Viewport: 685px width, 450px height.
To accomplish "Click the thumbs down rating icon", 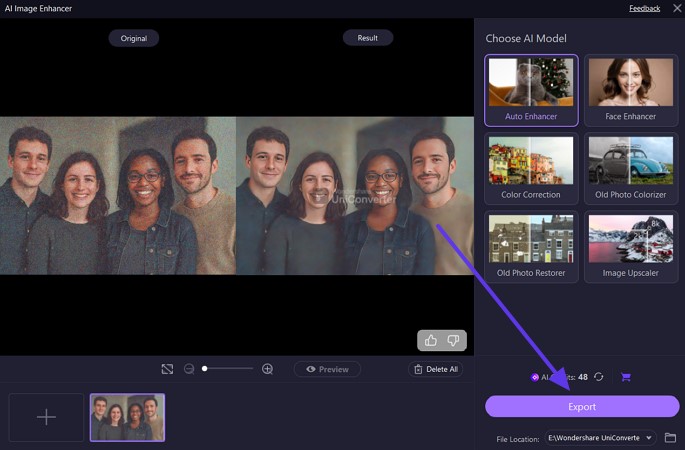I will pos(453,340).
